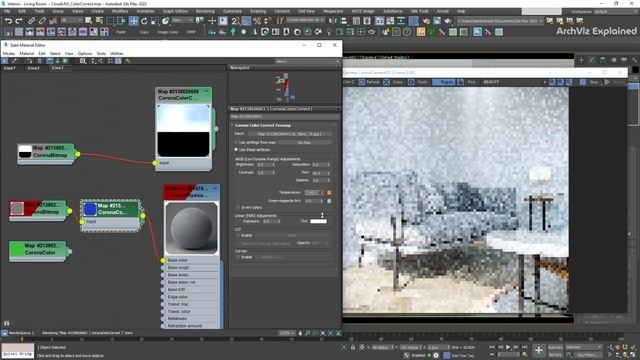The width and height of the screenshot is (640, 360).
Task: Click the Tint white color swatch
Action: [x=318, y=221]
